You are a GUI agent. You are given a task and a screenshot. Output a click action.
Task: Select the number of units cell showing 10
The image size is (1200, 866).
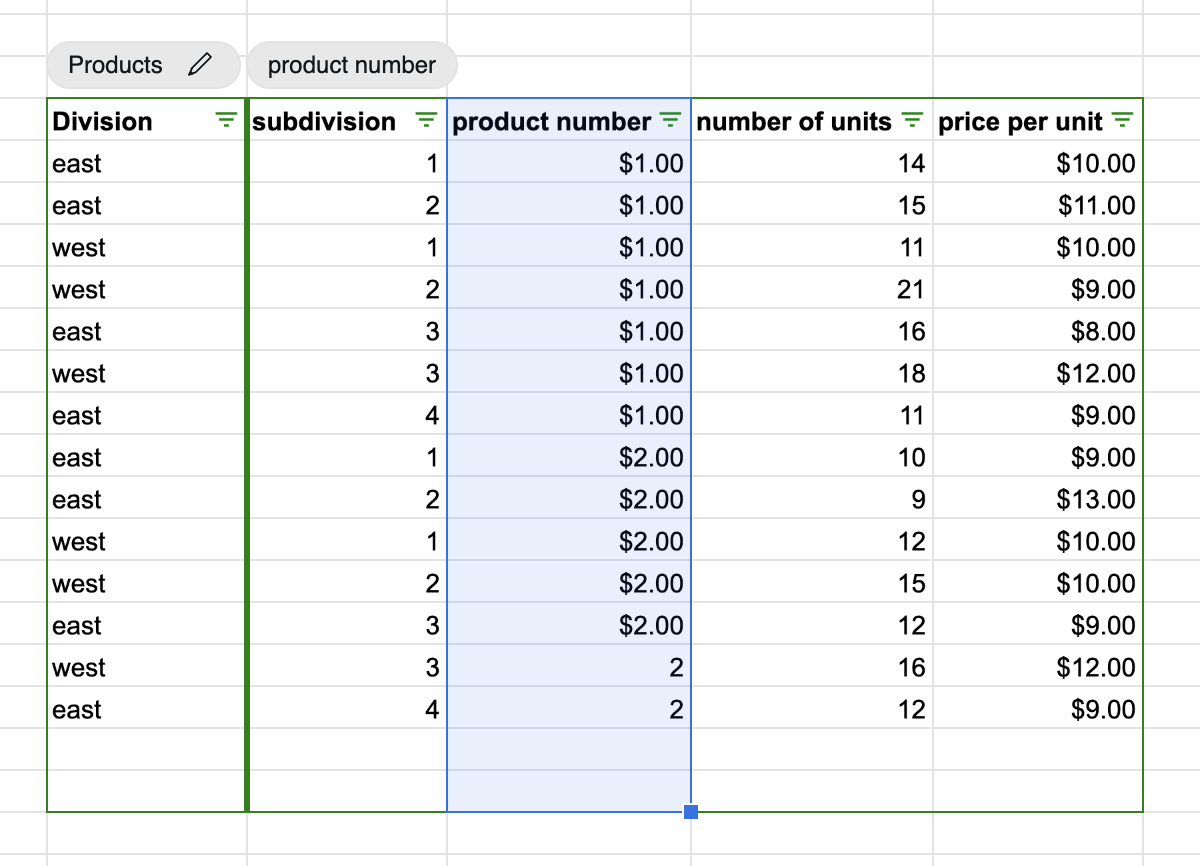(911, 458)
